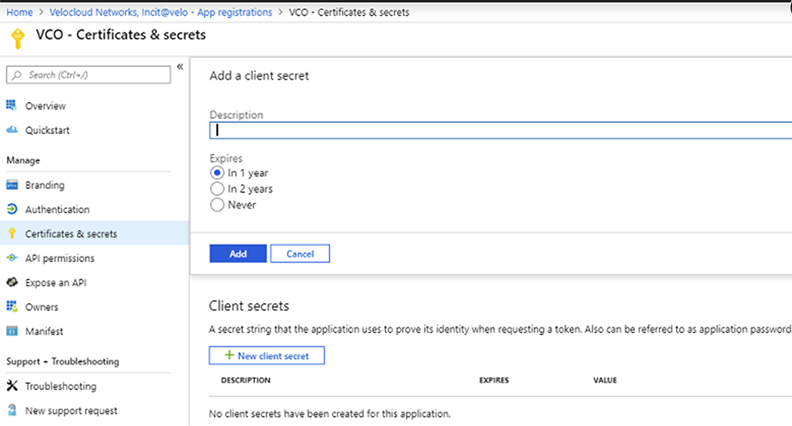Open New support request menu item
The height and width of the screenshot is (426, 792).
point(70,410)
